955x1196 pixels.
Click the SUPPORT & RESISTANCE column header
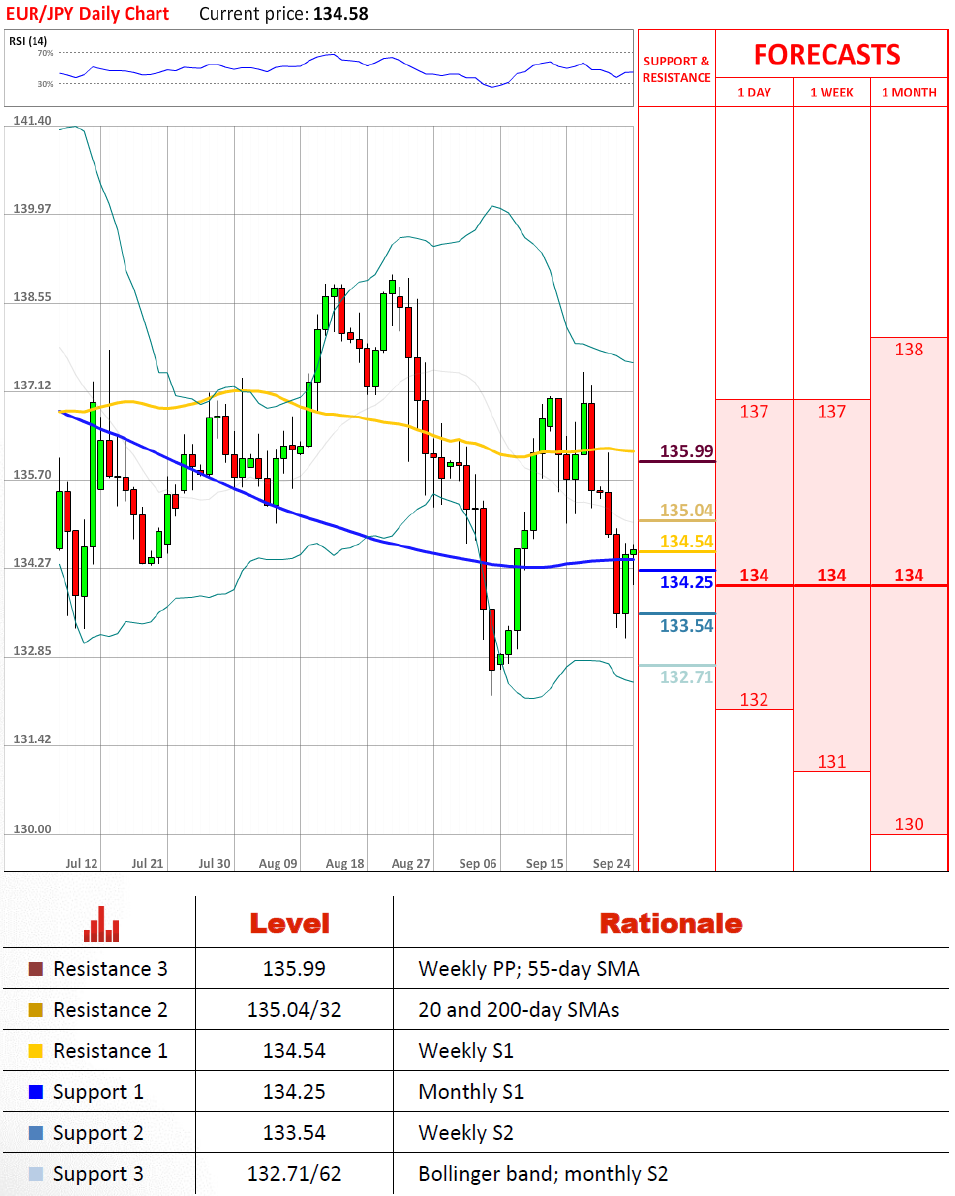pyautogui.click(x=677, y=69)
